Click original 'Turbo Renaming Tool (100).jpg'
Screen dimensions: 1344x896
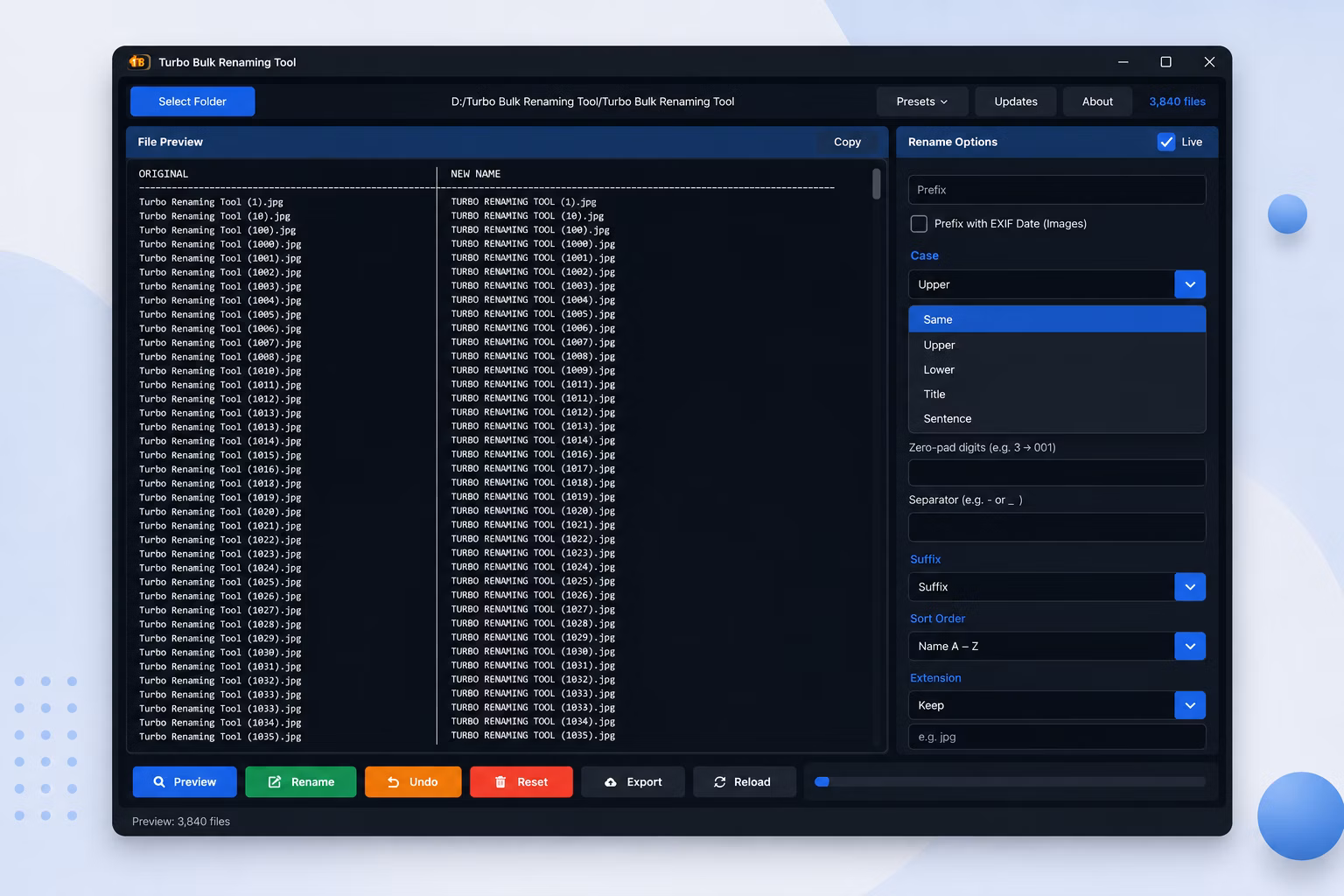pyautogui.click(x=217, y=230)
